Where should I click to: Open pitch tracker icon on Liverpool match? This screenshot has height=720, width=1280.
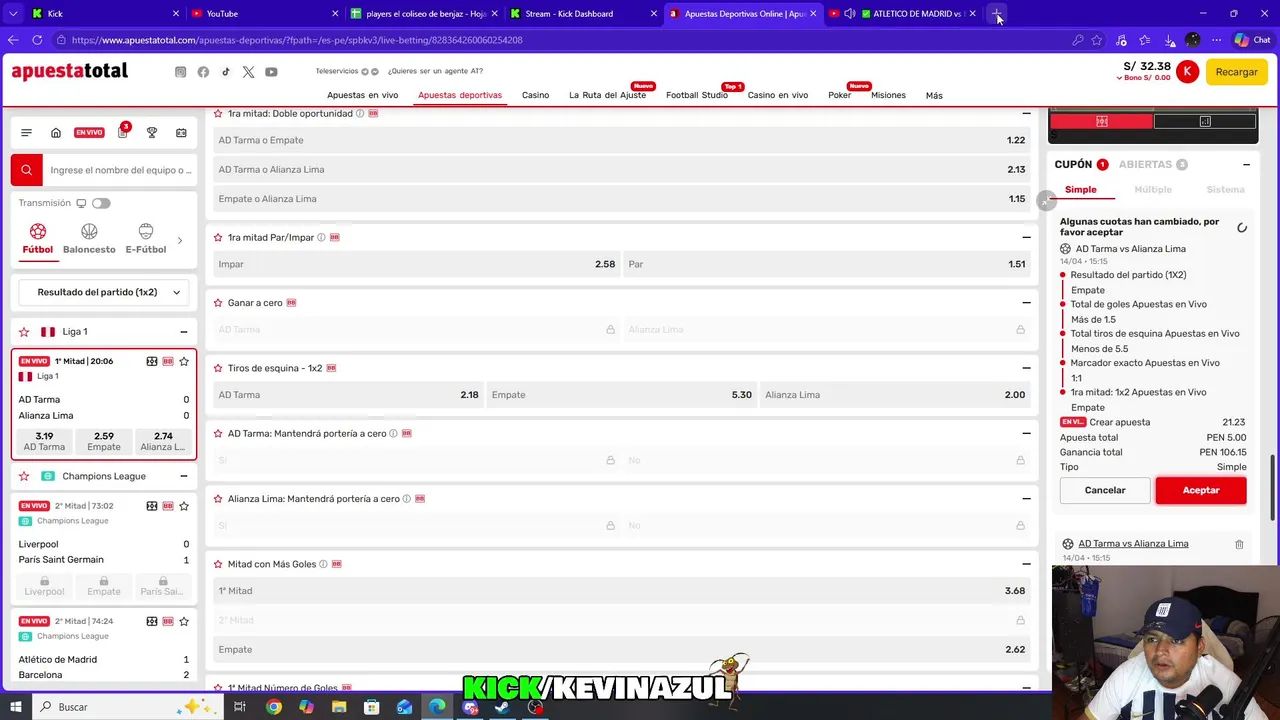[152, 506]
